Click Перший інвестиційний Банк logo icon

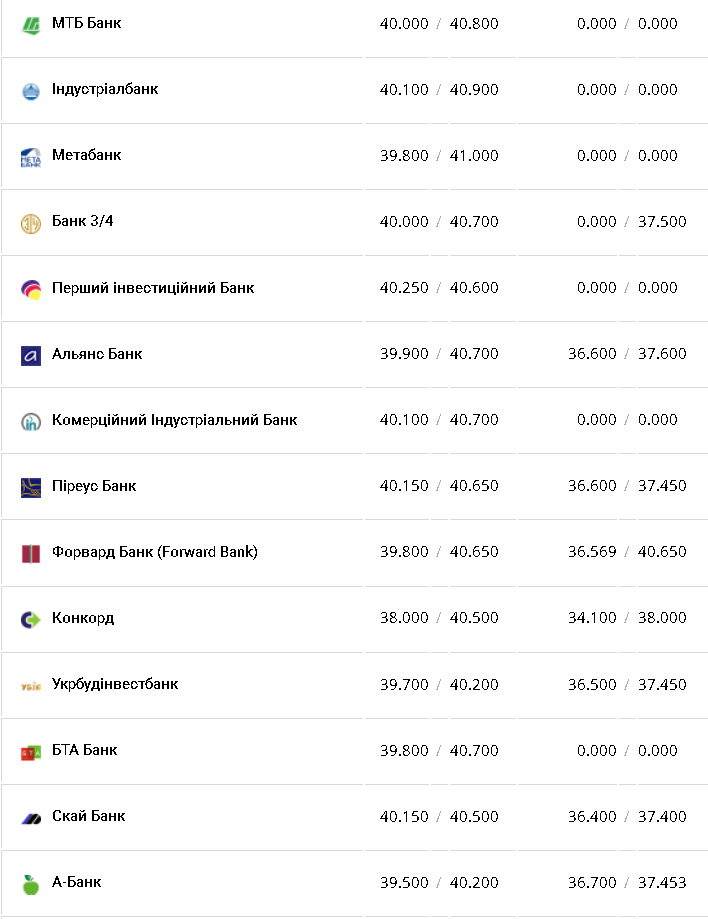click(31, 289)
